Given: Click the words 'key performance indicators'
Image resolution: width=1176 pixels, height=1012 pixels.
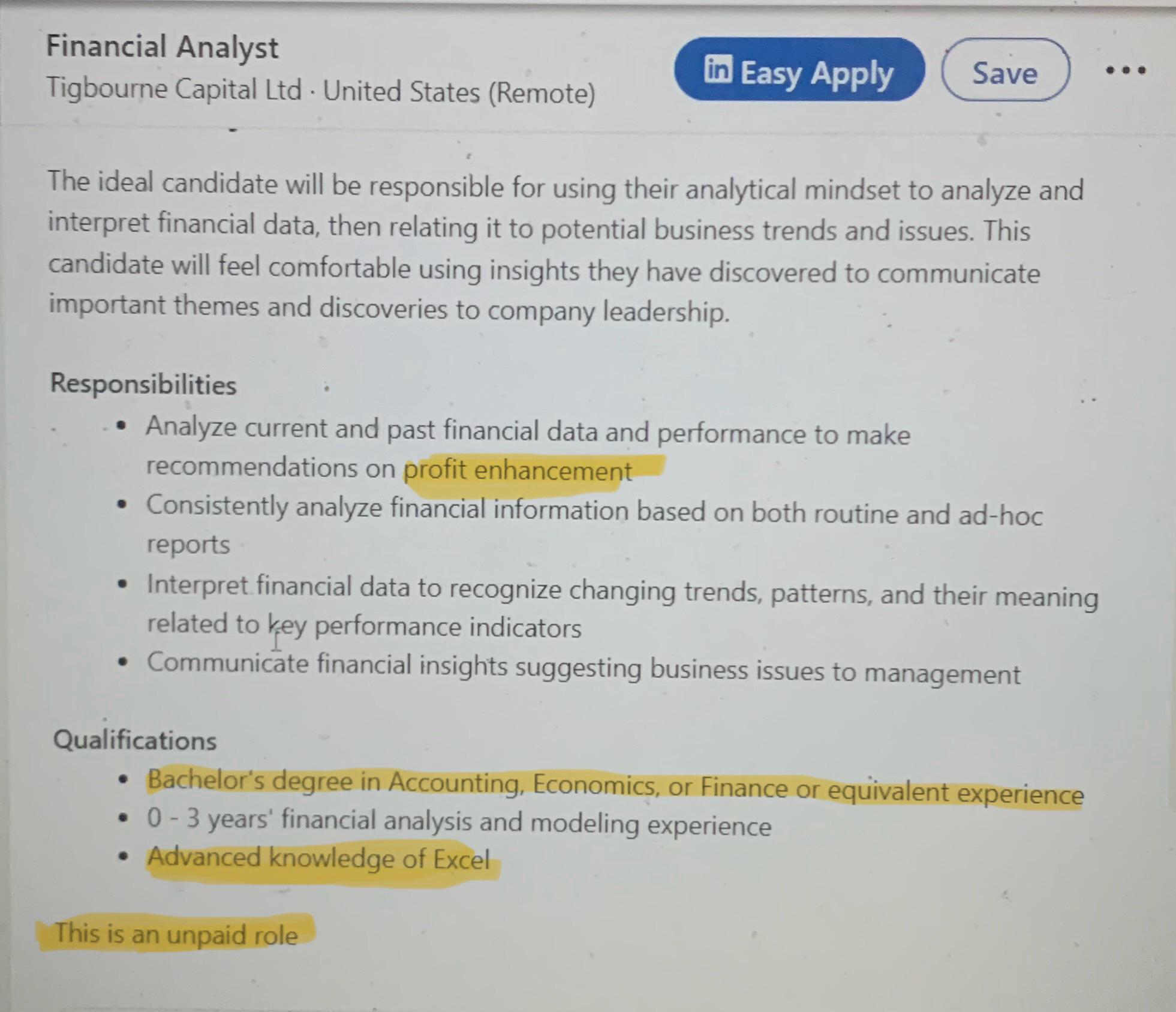Looking at the screenshot, I should pos(425,626).
